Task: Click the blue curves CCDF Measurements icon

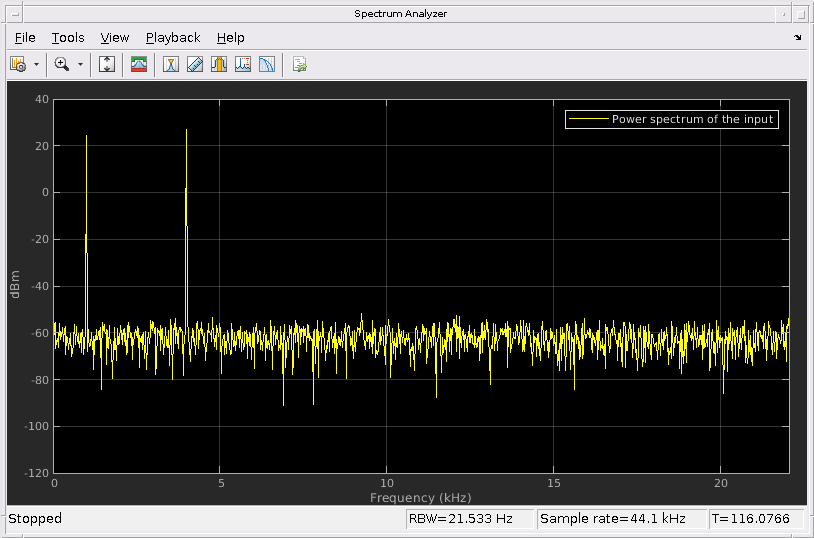Action: click(267, 64)
